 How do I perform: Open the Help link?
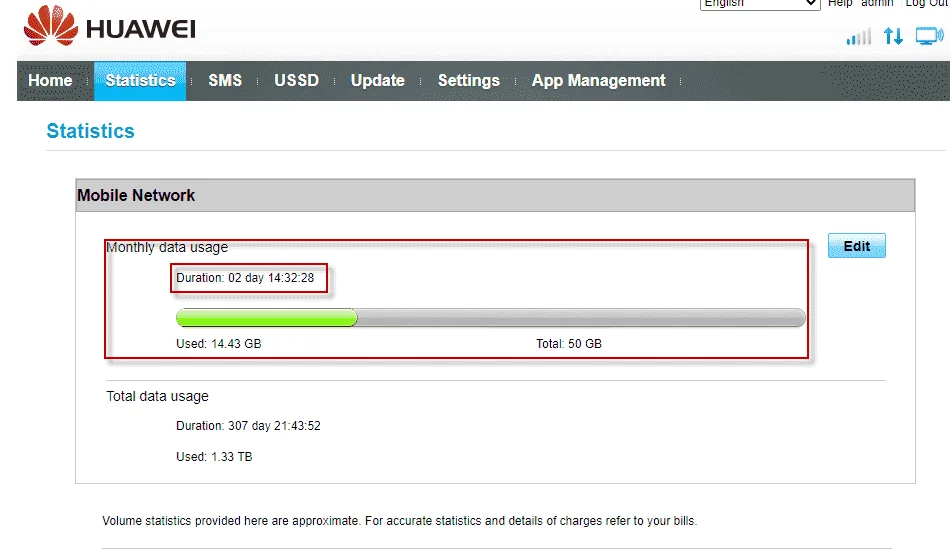pyautogui.click(x=840, y=4)
